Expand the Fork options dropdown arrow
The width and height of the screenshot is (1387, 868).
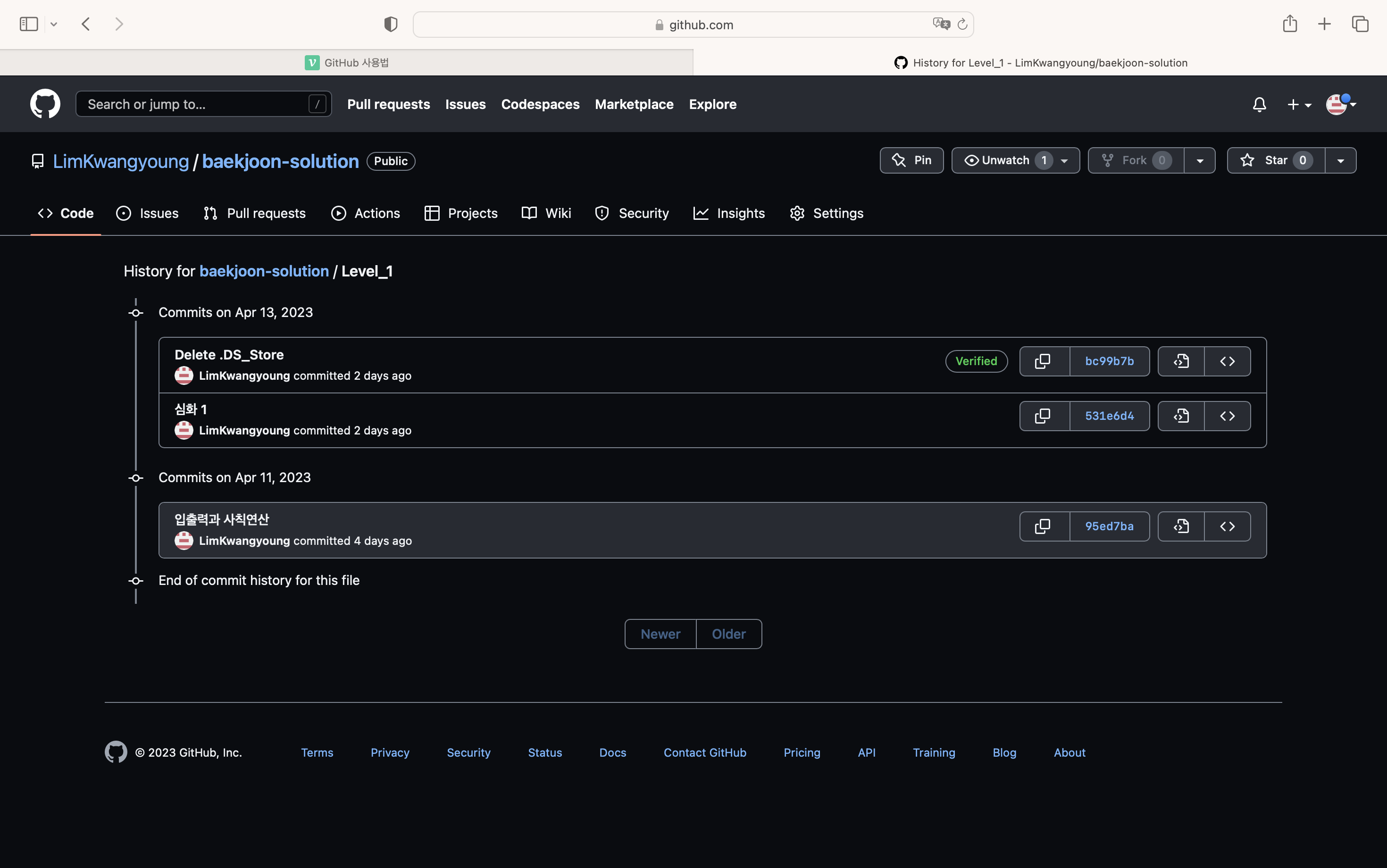click(x=1199, y=161)
